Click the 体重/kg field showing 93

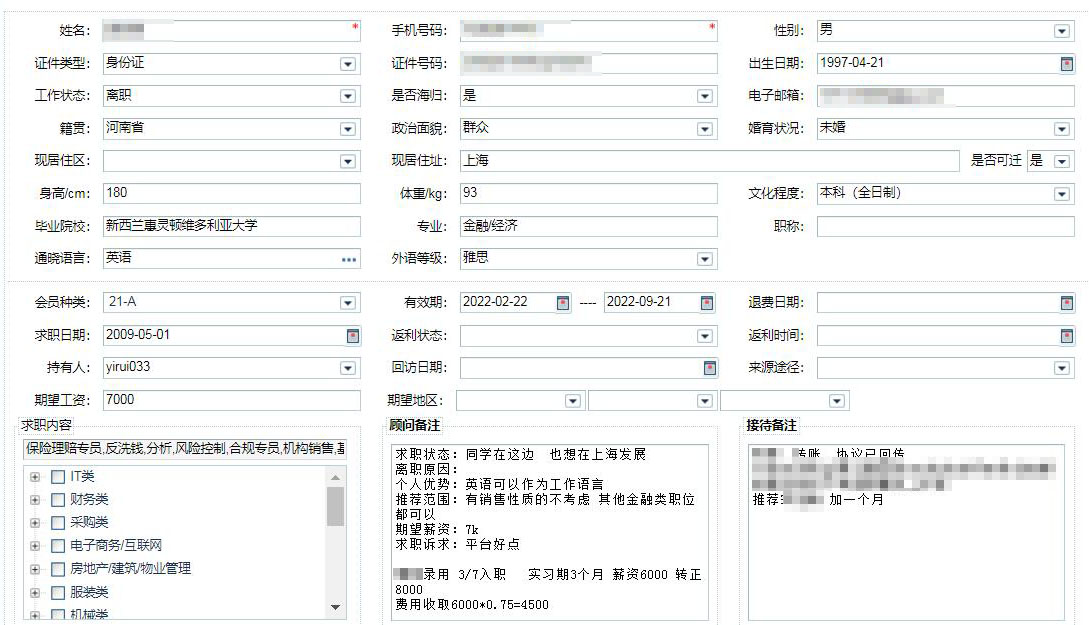tap(588, 193)
